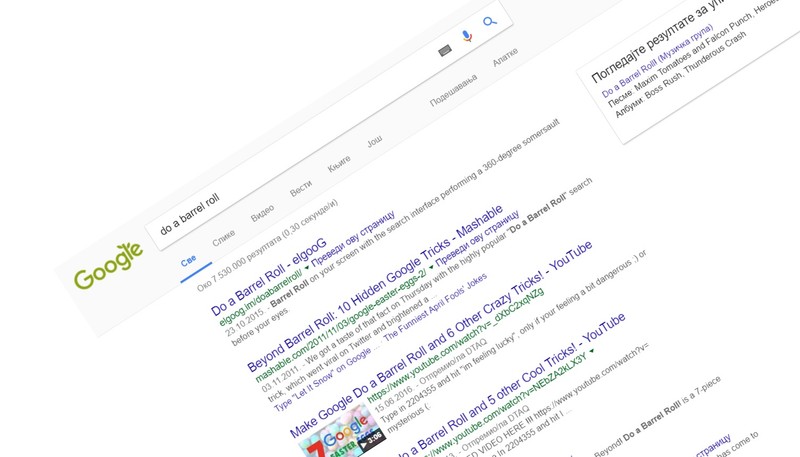Screen dimensions: 800x457
Task: Expand the arrow next to elgoog.im URL
Action: pos(307,267)
